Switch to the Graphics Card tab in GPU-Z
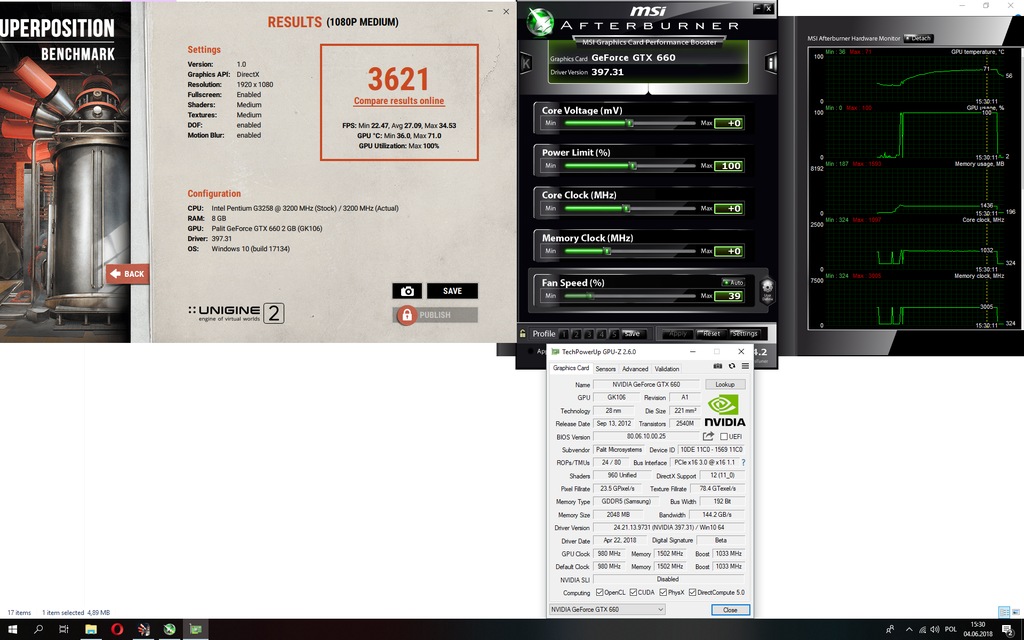Image resolution: width=1024 pixels, height=640 pixels. 571,368
